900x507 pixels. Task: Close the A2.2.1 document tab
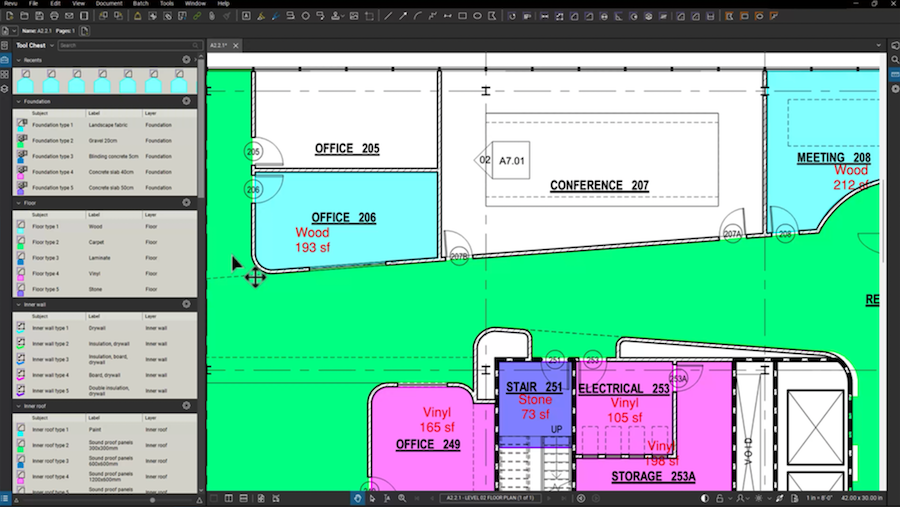(235, 45)
